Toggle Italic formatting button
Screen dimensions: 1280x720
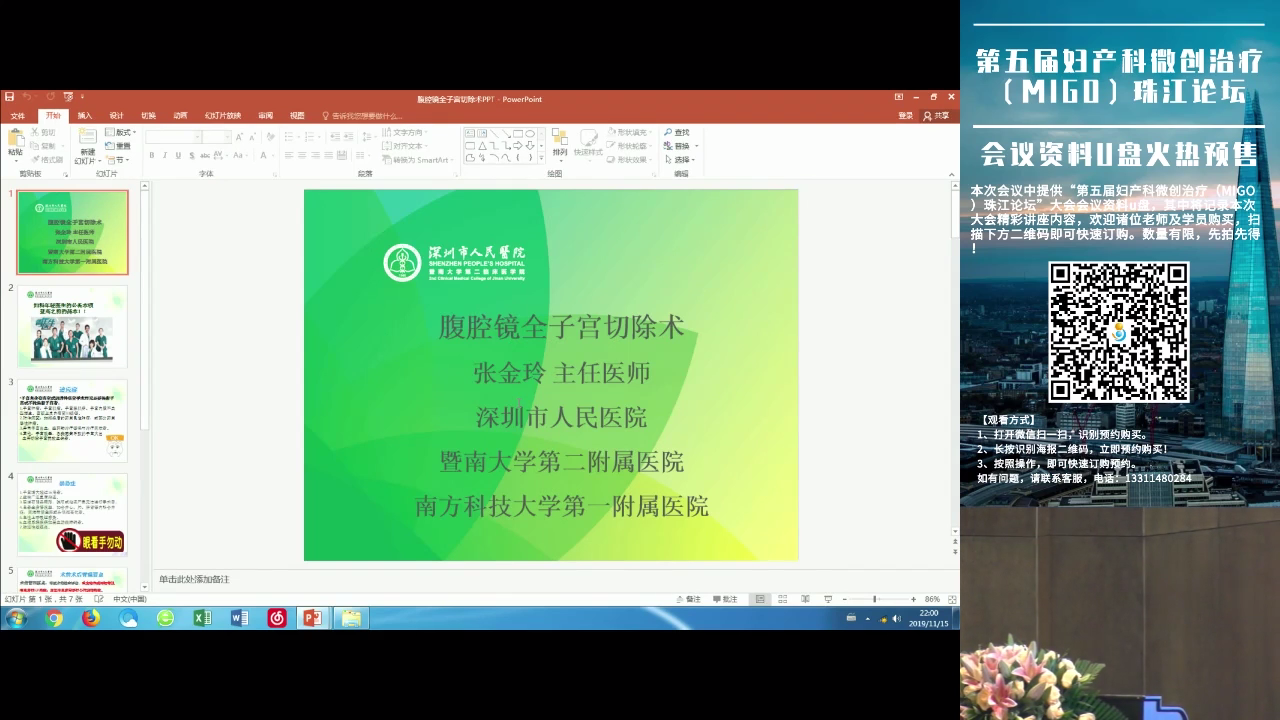[165, 155]
